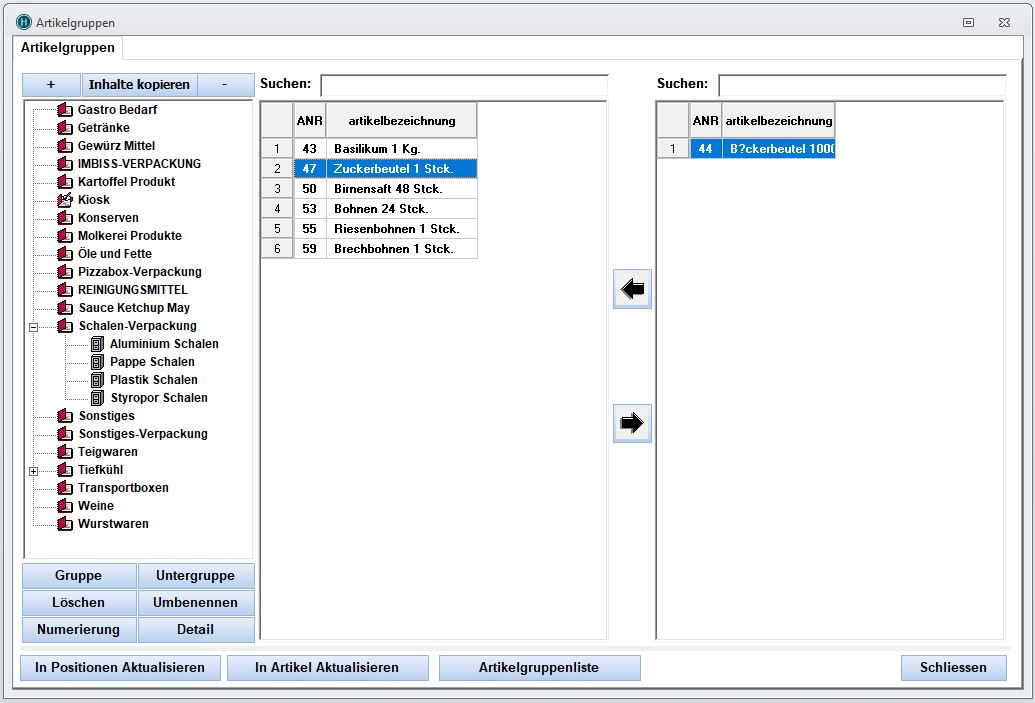Expand the Tiefkühl tree node
The image size is (1035, 703).
tap(33, 470)
